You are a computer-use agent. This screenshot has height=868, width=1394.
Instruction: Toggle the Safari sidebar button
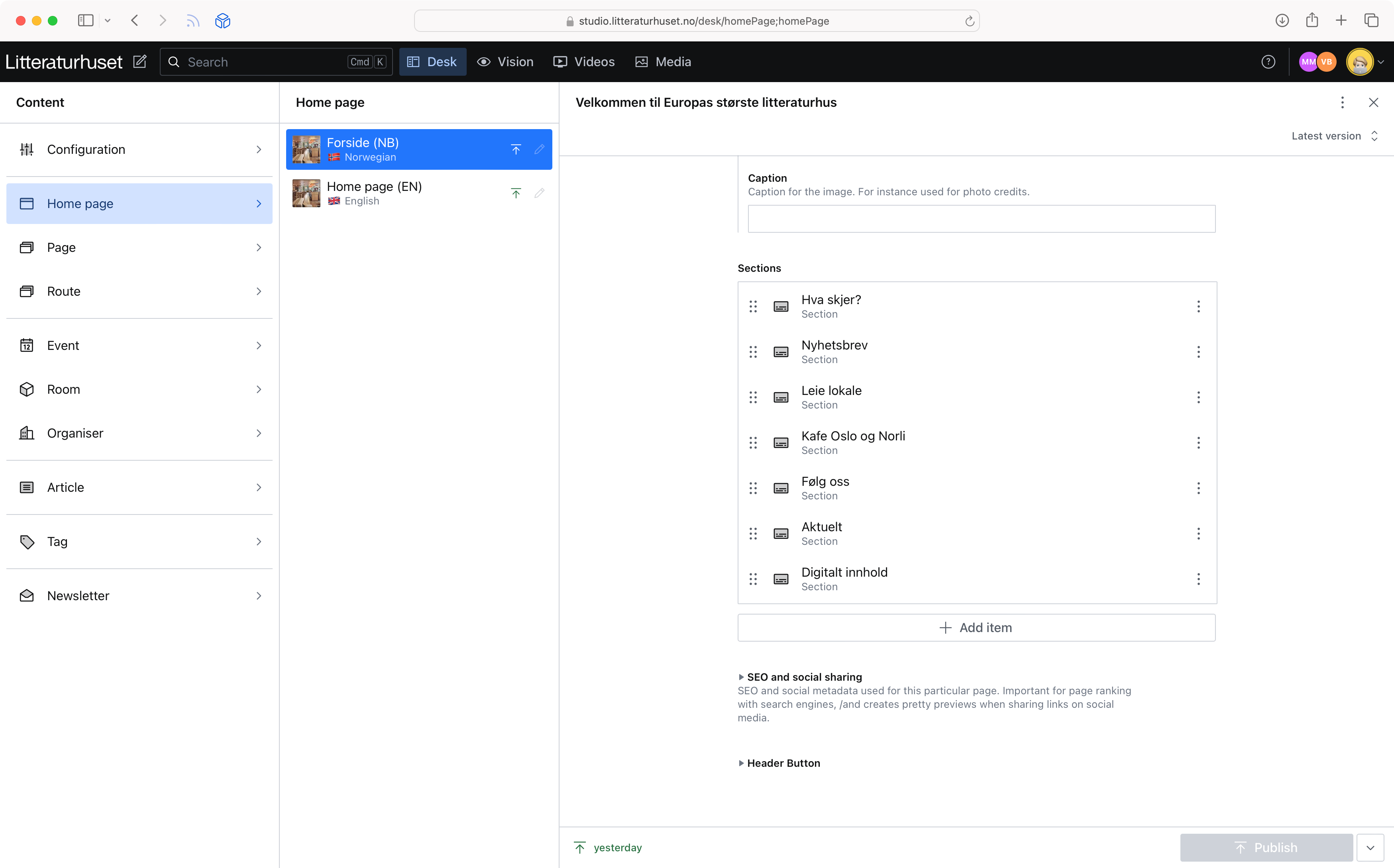click(86, 21)
